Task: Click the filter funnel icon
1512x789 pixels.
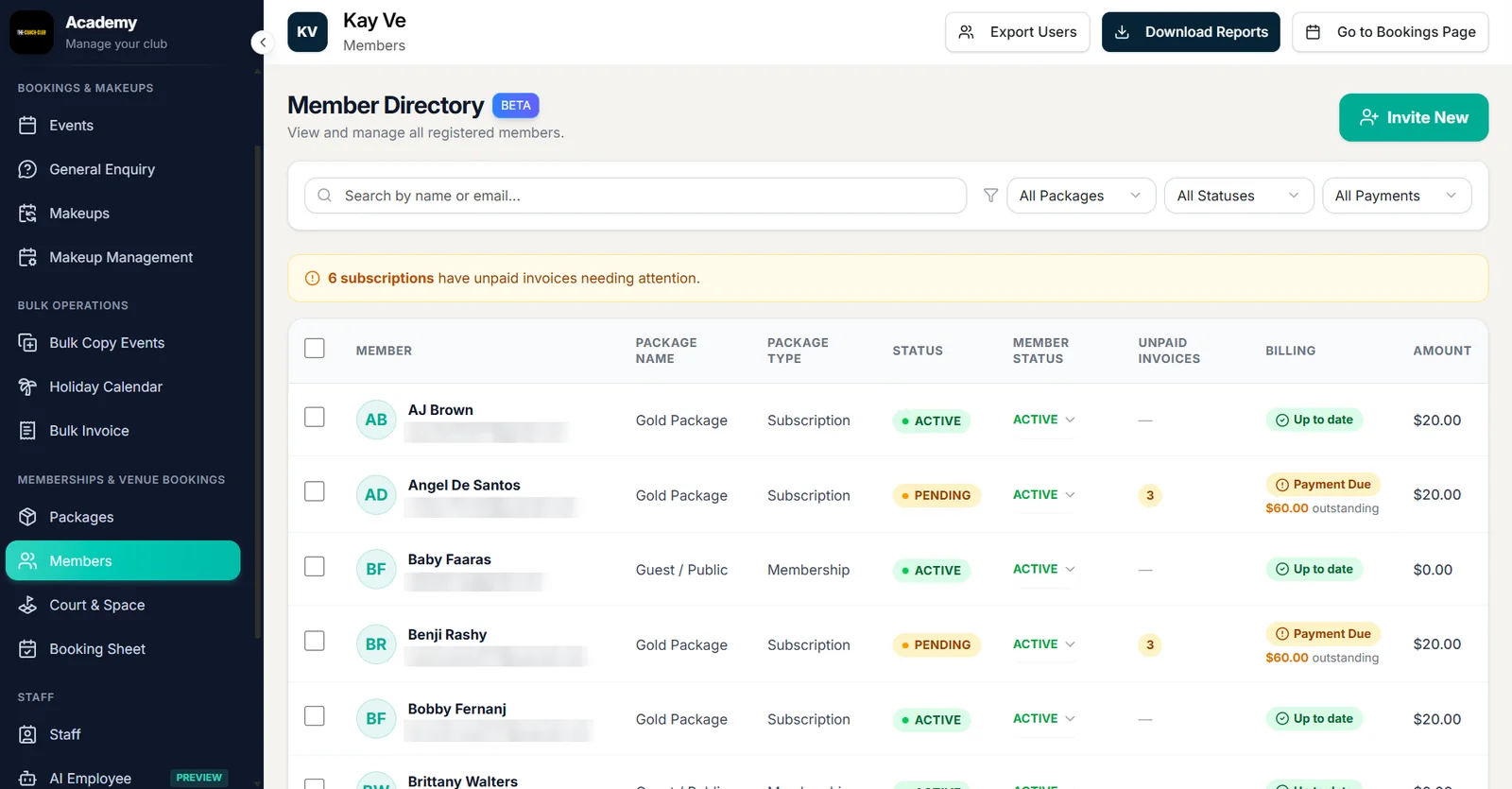Action: (x=990, y=196)
